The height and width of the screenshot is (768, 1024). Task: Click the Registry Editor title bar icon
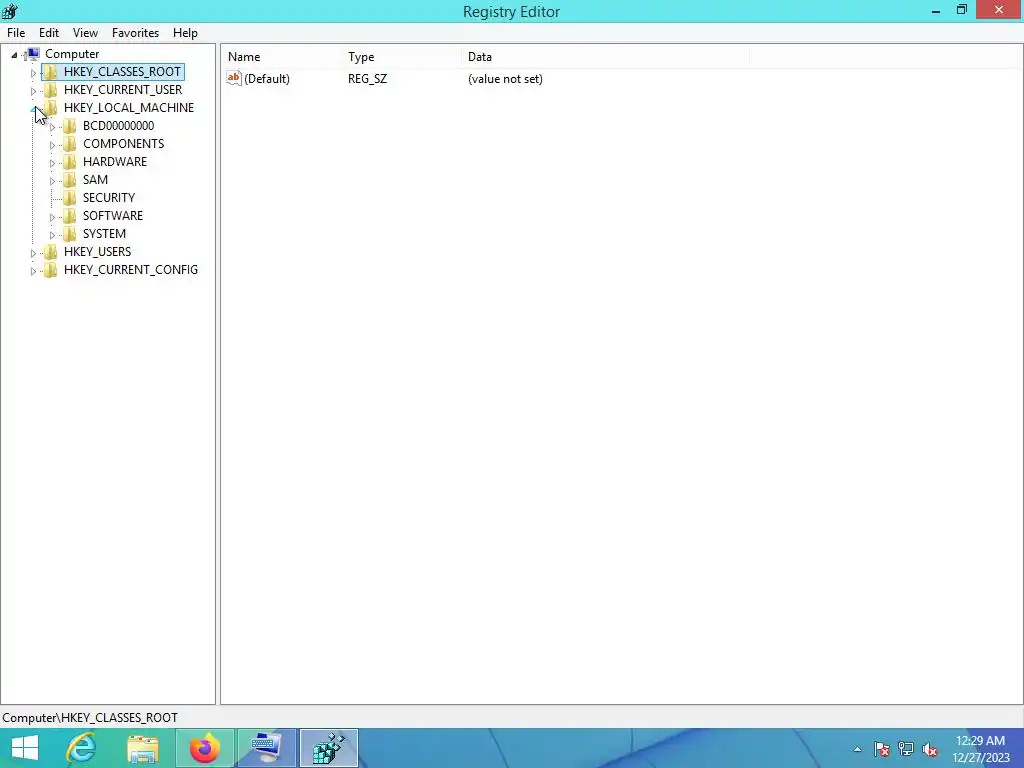point(10,11)
